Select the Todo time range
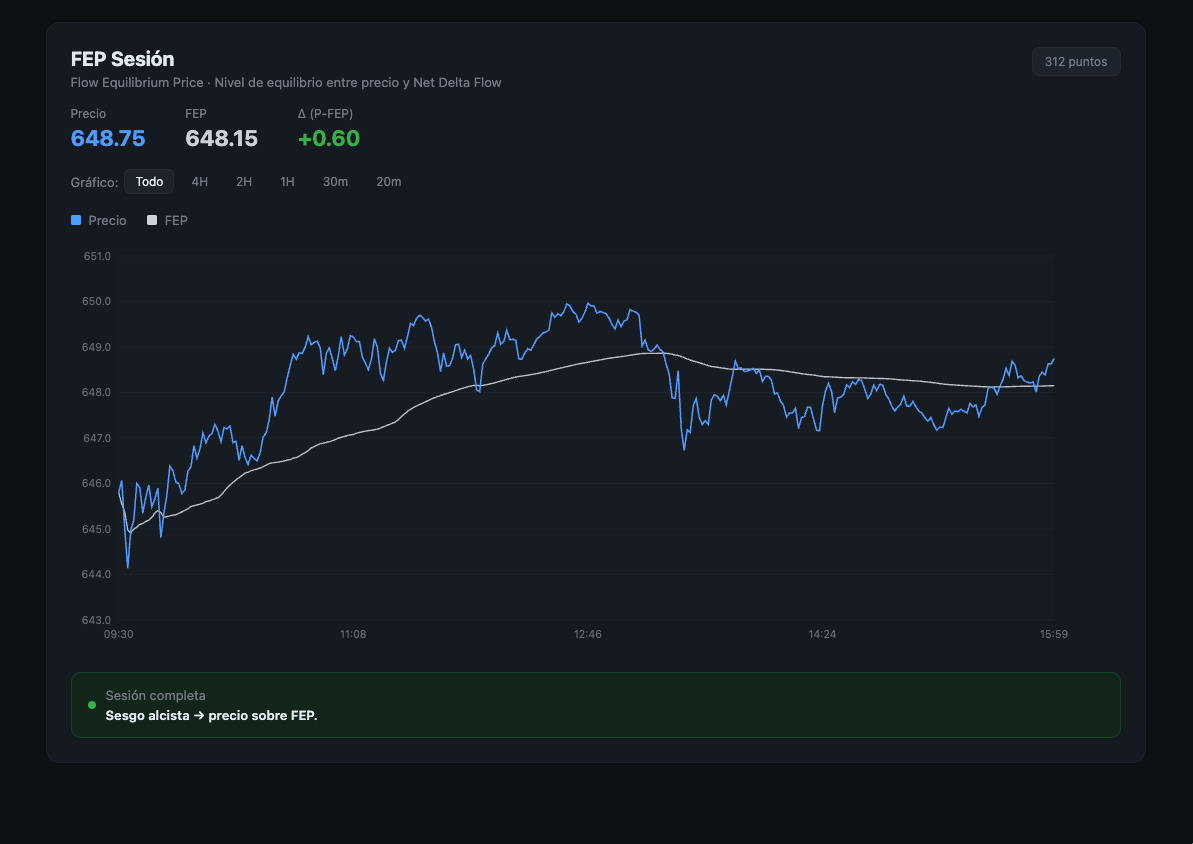 point(148,181)
